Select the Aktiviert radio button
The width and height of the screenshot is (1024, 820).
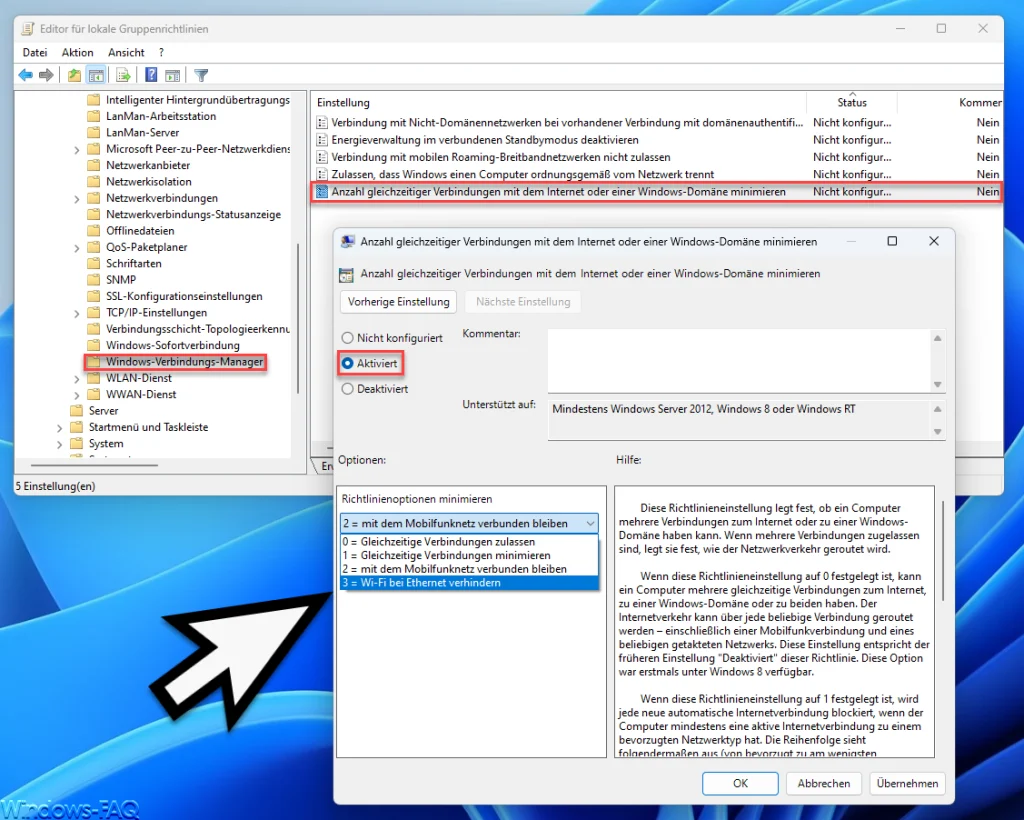tap(347, 363)
